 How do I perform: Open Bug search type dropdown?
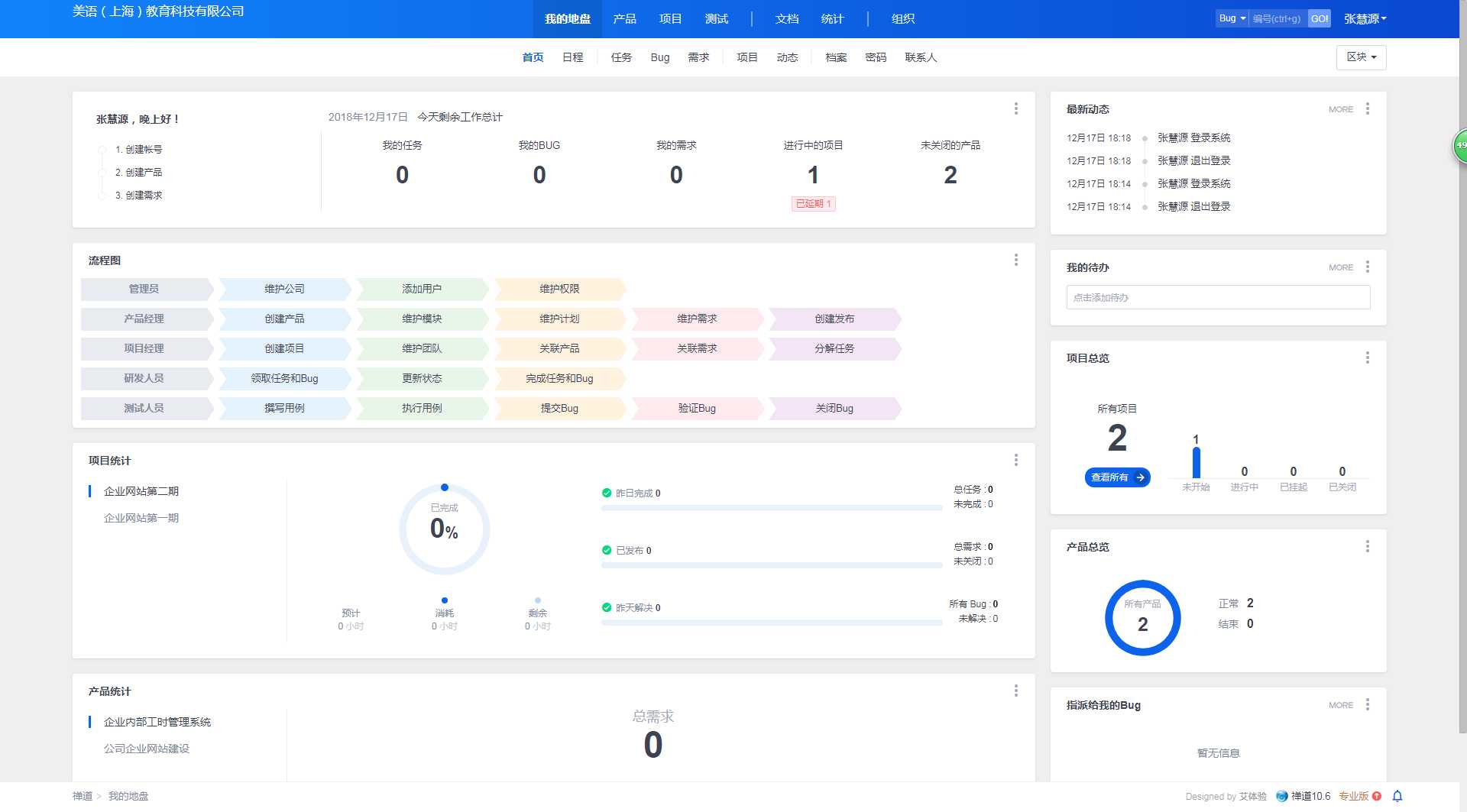click(1232, 18)
